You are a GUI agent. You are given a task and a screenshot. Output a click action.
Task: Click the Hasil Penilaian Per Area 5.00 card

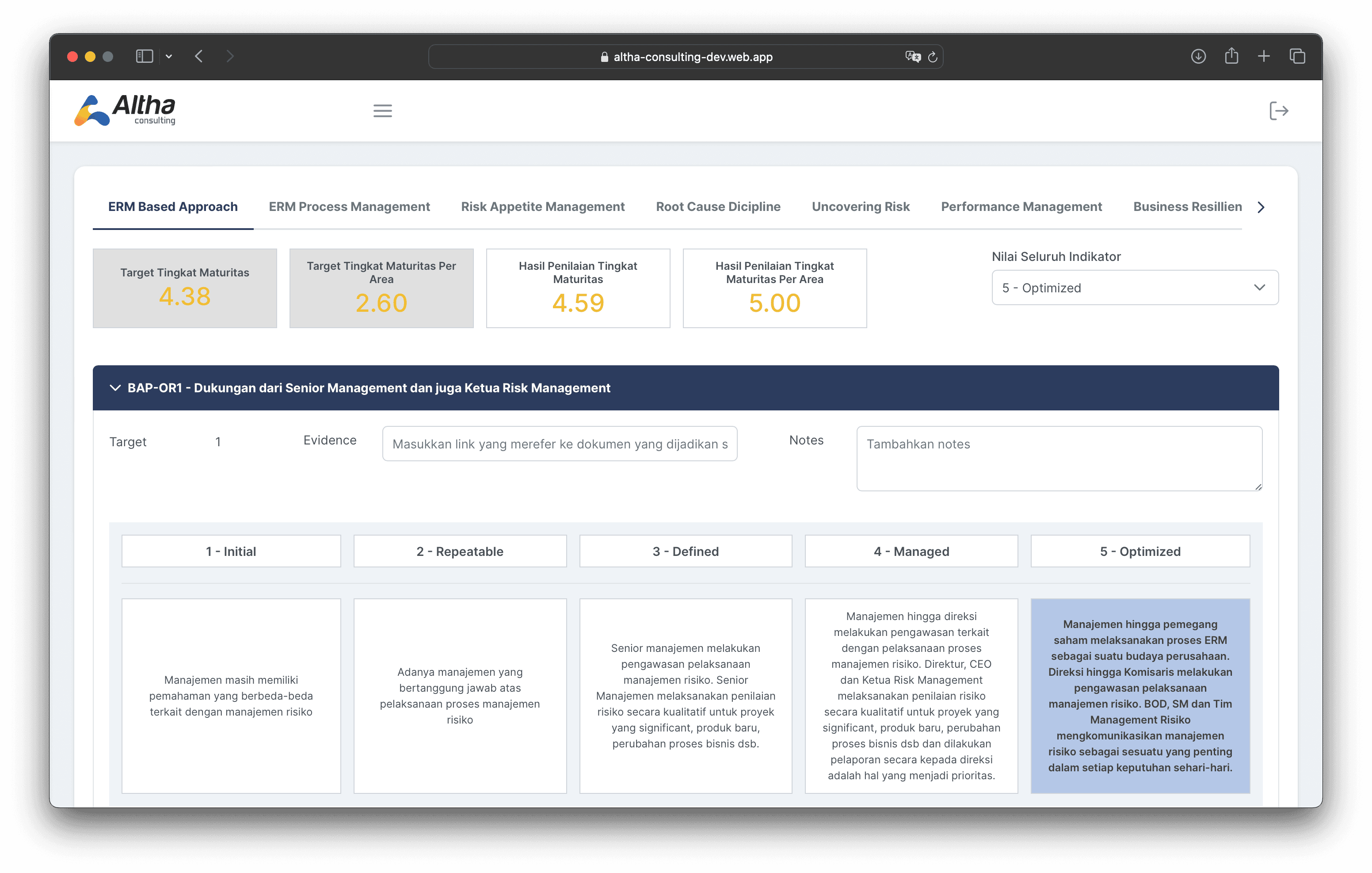click(x=774, y=288)
